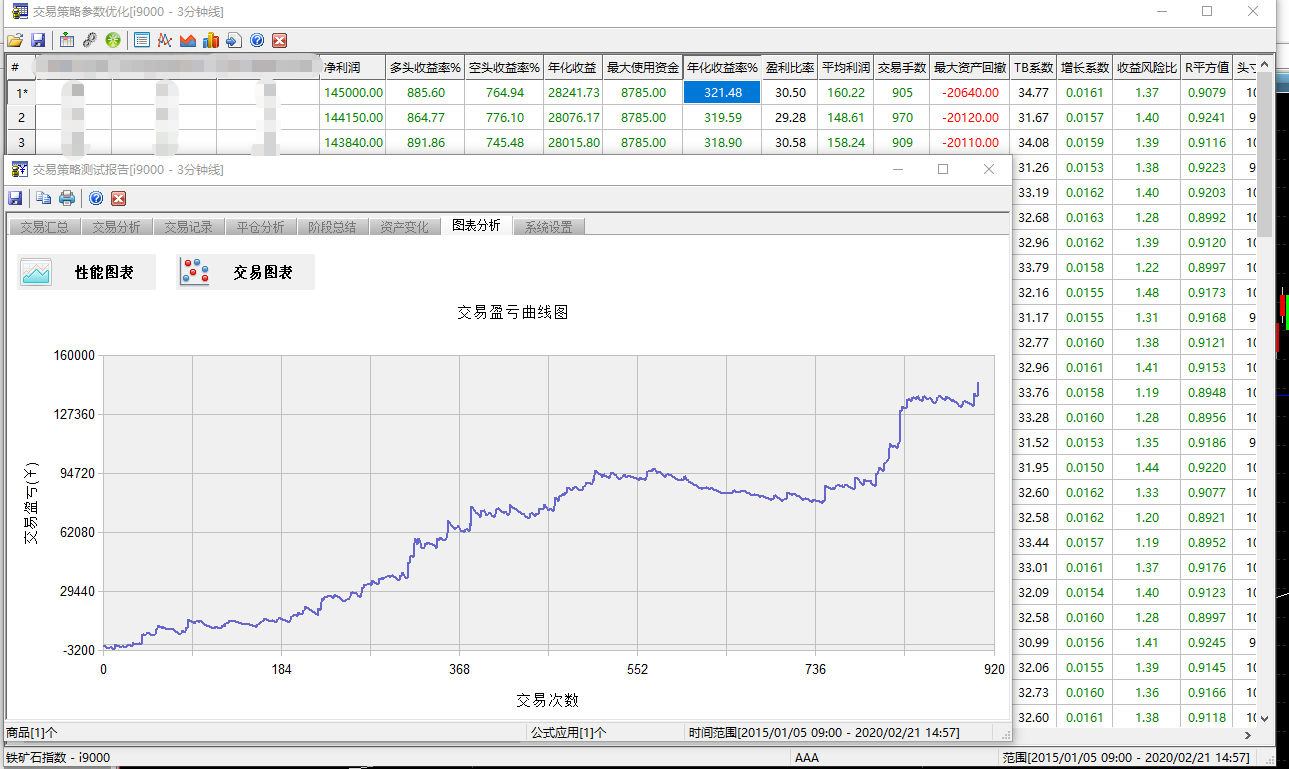Switch to the 交易汇总 tab
This screenshot has width=1289, height=769.
(x=44, y=227)
